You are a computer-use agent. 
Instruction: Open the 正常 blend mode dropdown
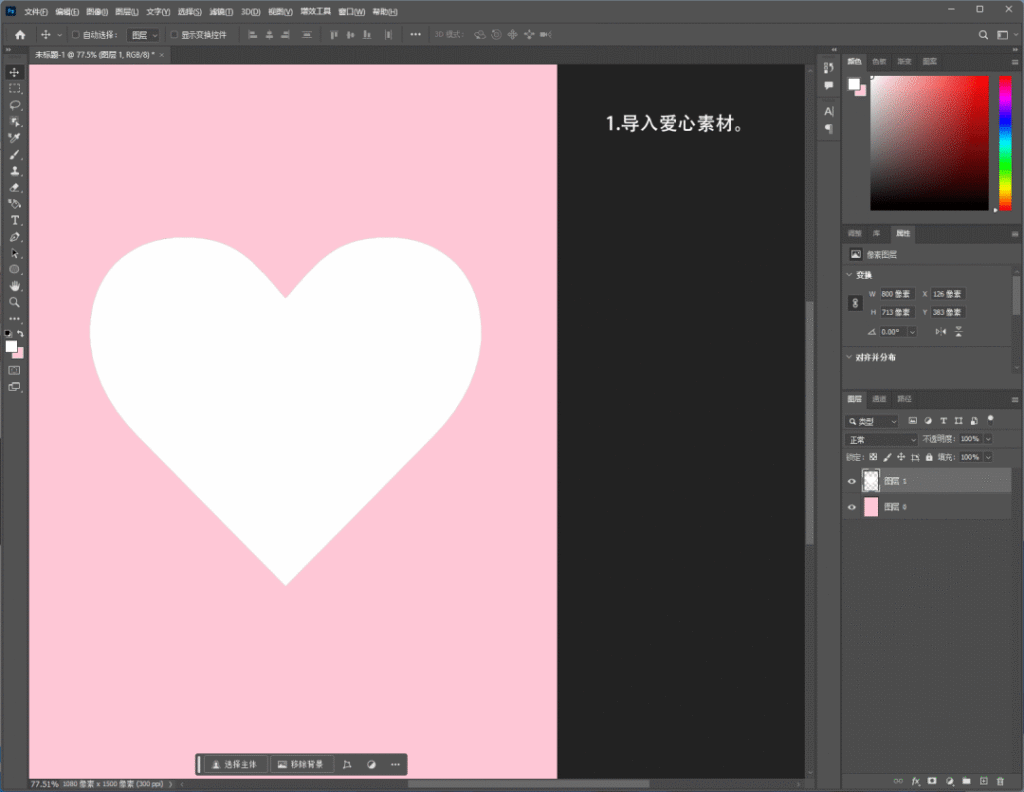[882, 439]
